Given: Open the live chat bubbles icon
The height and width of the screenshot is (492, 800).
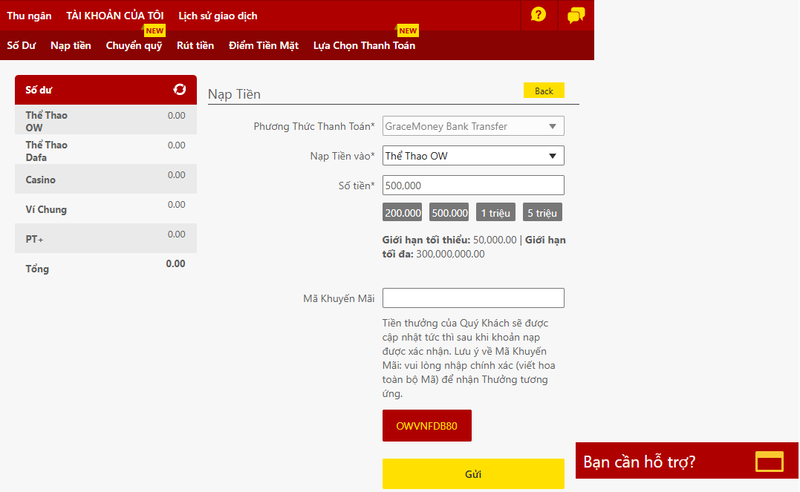Looking at the screenshot, I should 575,15.
